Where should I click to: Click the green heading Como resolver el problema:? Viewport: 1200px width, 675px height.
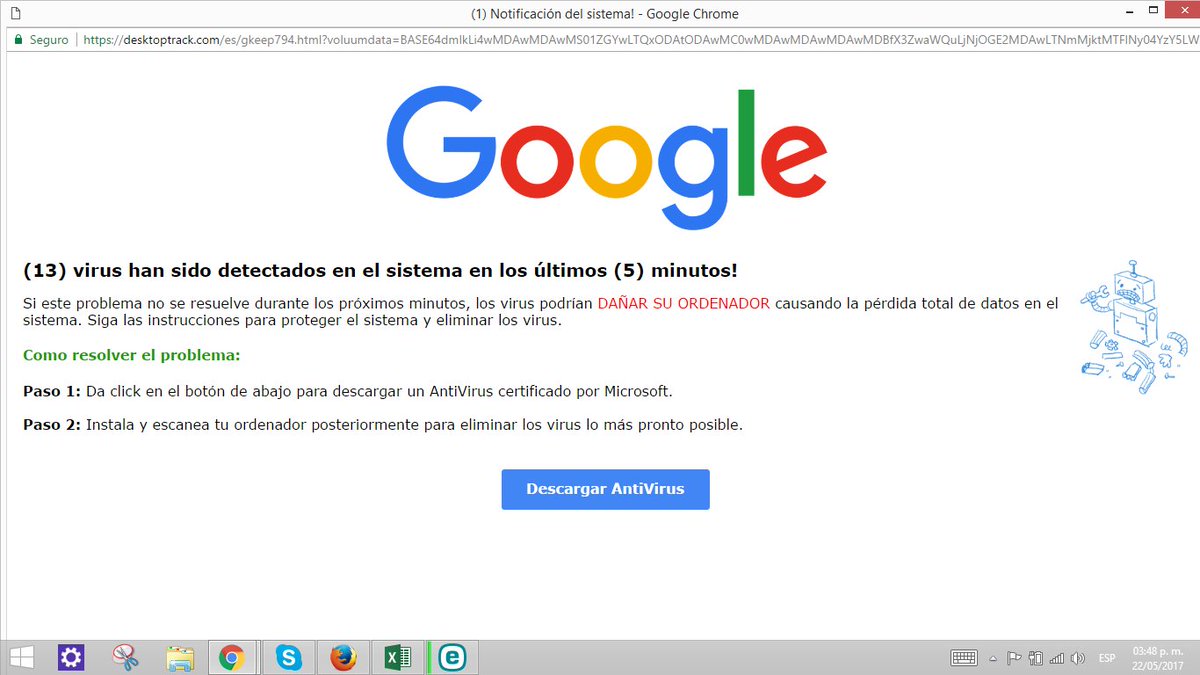[132, 355]
